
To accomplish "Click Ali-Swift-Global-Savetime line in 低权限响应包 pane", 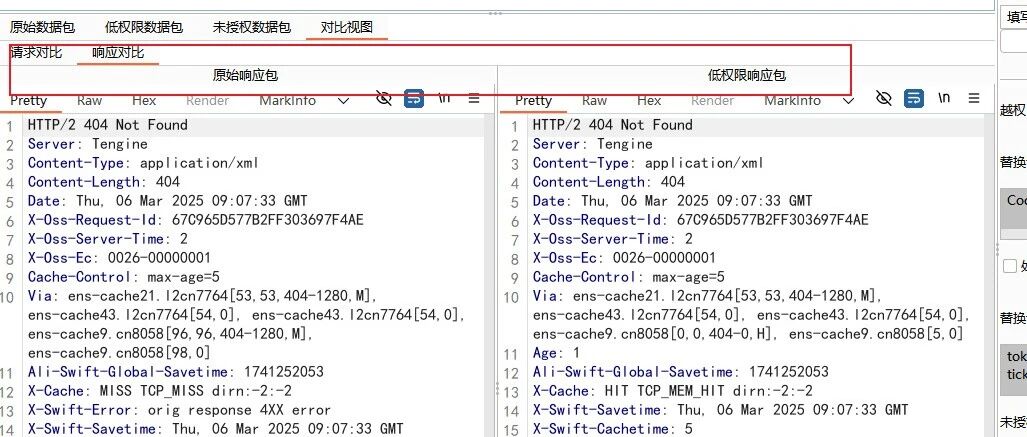I will pos(681,371).
